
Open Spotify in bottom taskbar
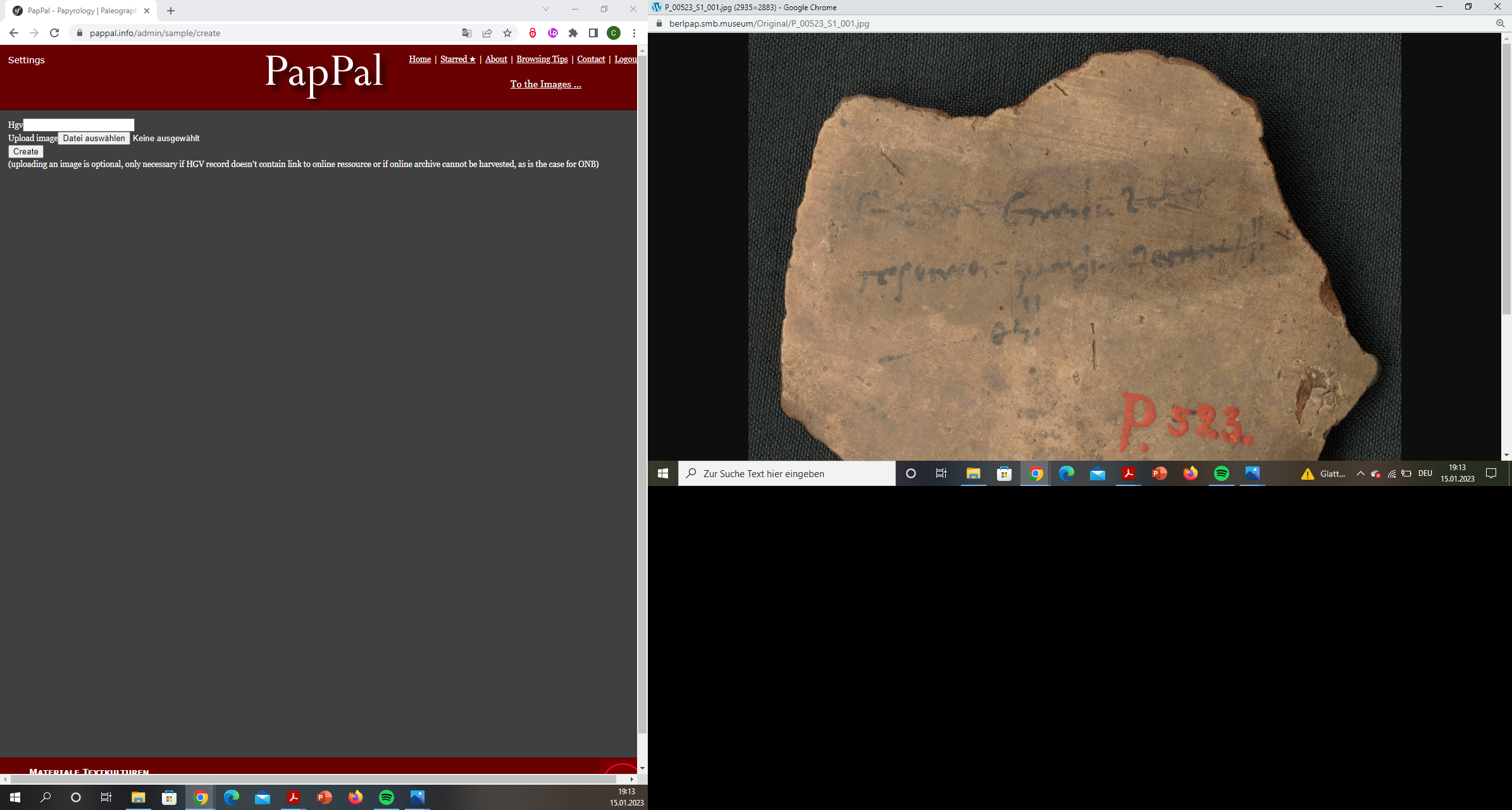point(387,797)
